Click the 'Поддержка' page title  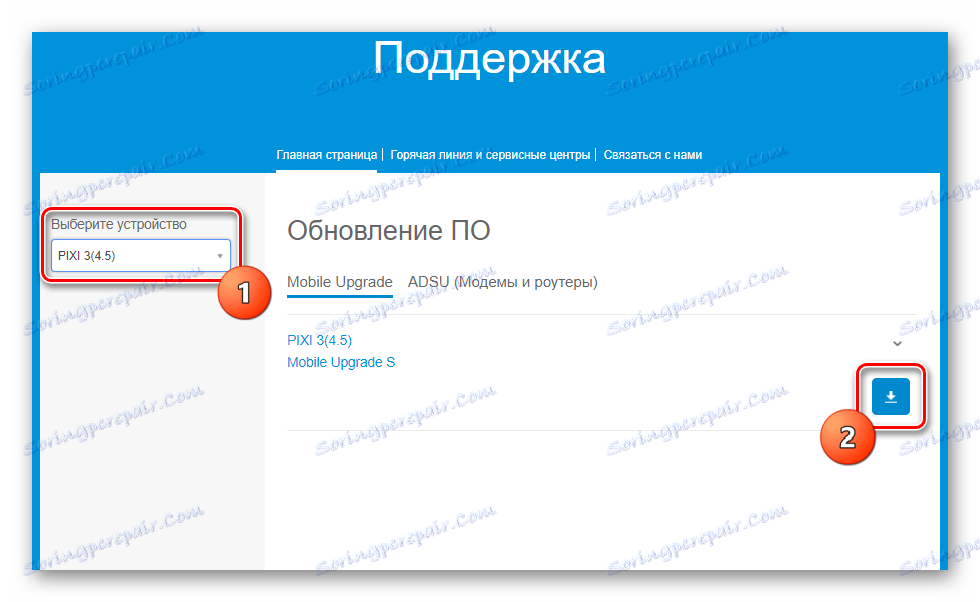[x=490, y=58]
